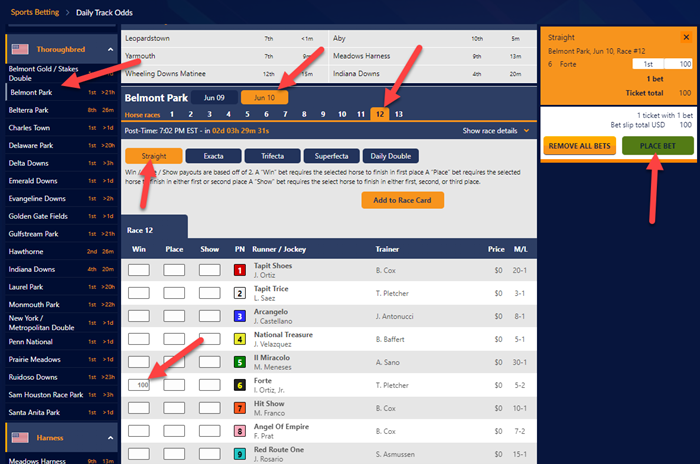Switch to race 13 tab
Image resolution: width=700 pixels, height=464 pixels.
399,114
